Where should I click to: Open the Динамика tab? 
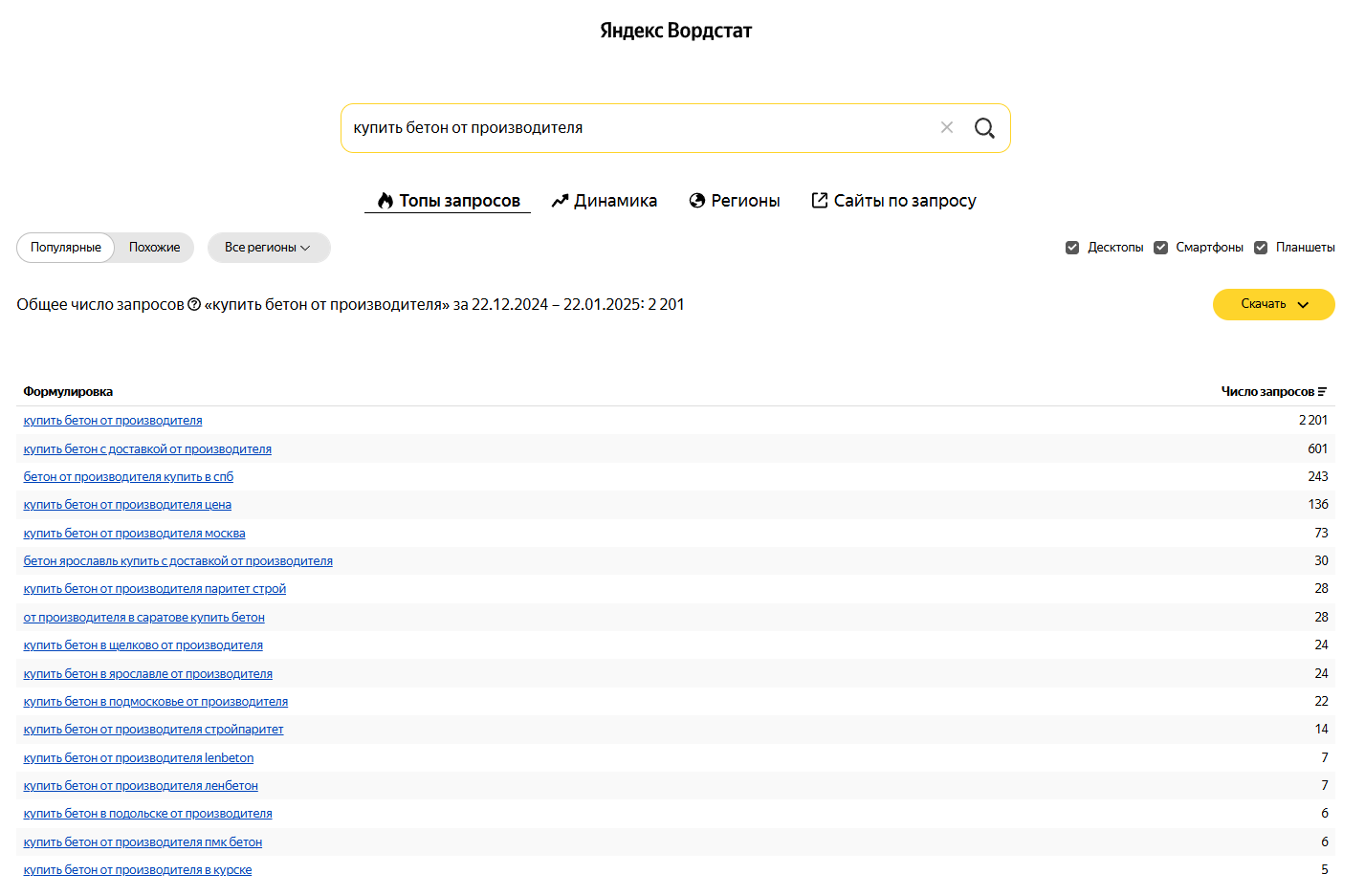click(605, 201)
